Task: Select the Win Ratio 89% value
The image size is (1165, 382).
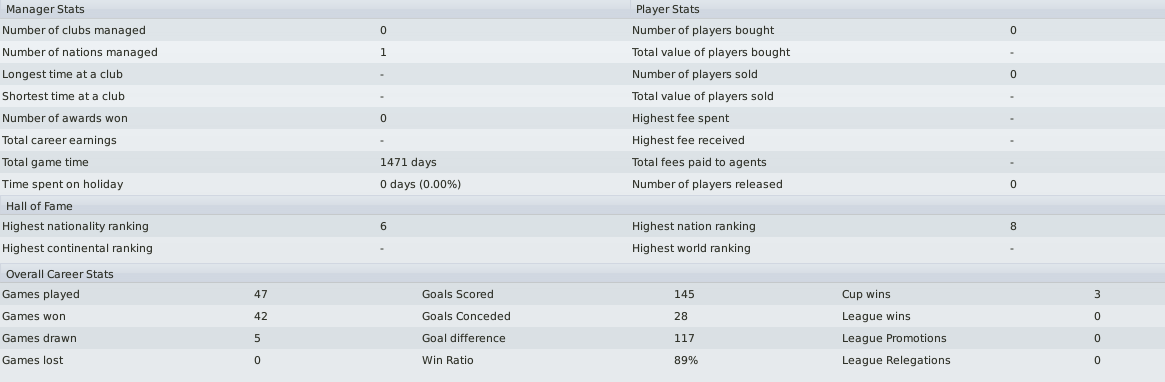Action: (686, 360)
